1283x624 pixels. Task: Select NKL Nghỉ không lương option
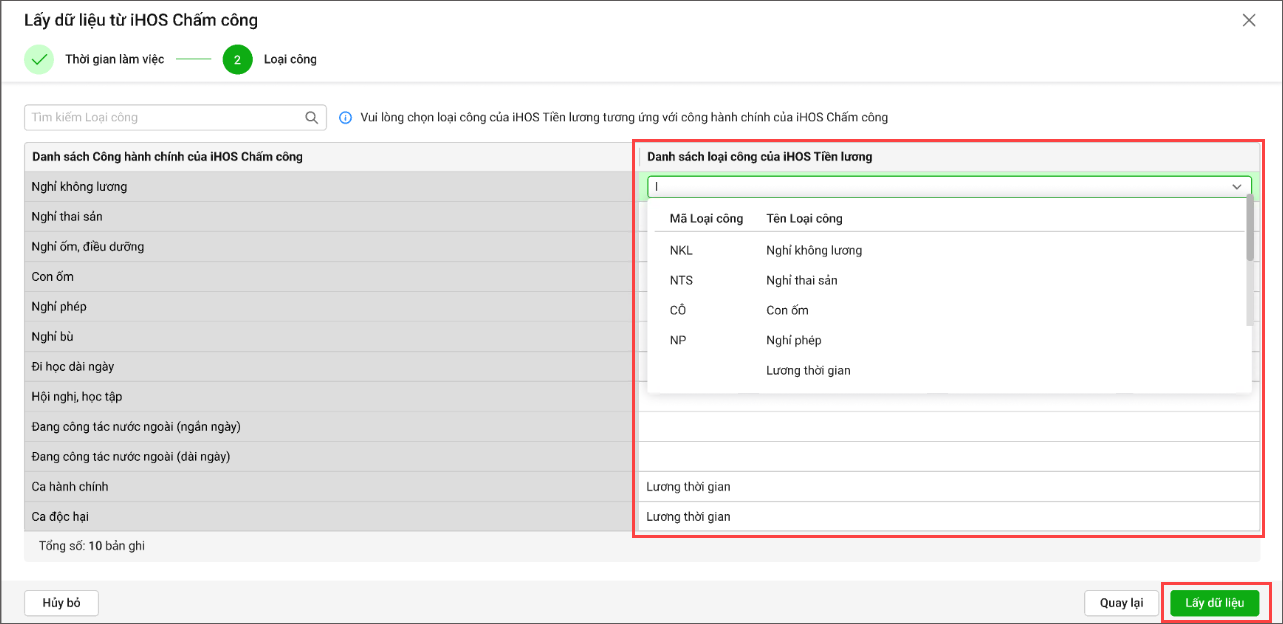[946, 250]
